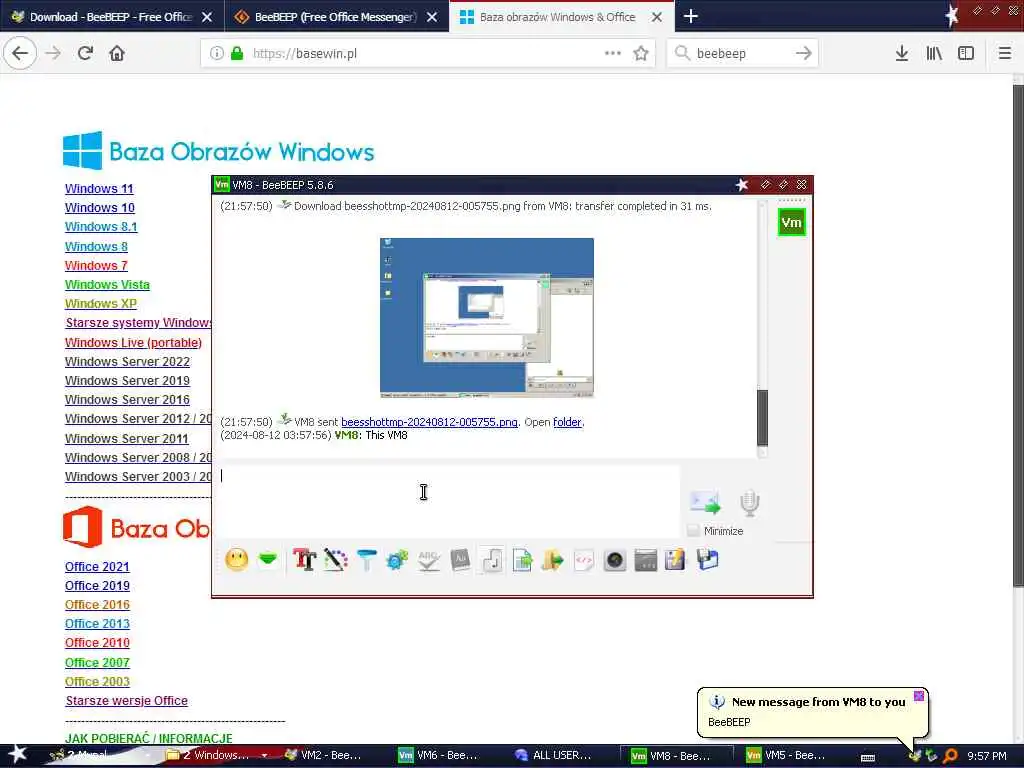Click the star pin icon in the VM8 title bar
Image resolution: width=1024 pixels, height=768 pixels.
click(x=742, y=185)
